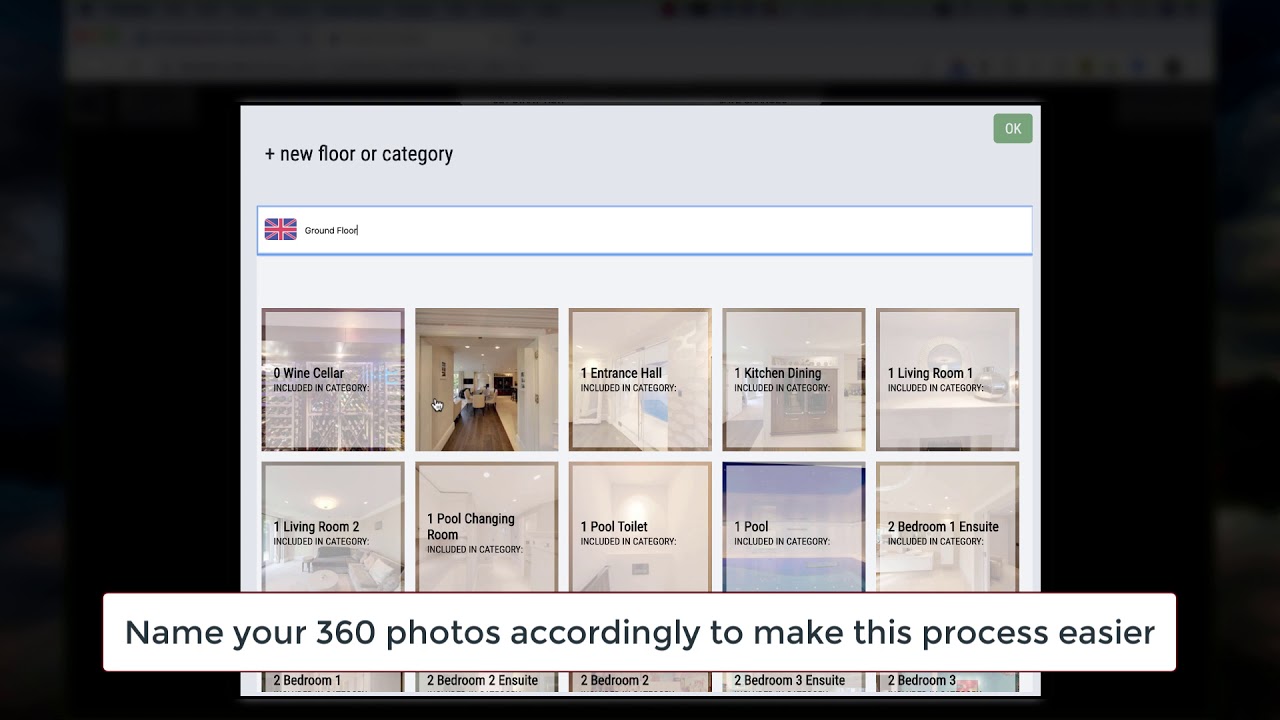Image resolution: width=1280 pixels, height=720 pixels.
Task: Select the 1 Living Room 2 photo
Action: (x=333, y=528)
